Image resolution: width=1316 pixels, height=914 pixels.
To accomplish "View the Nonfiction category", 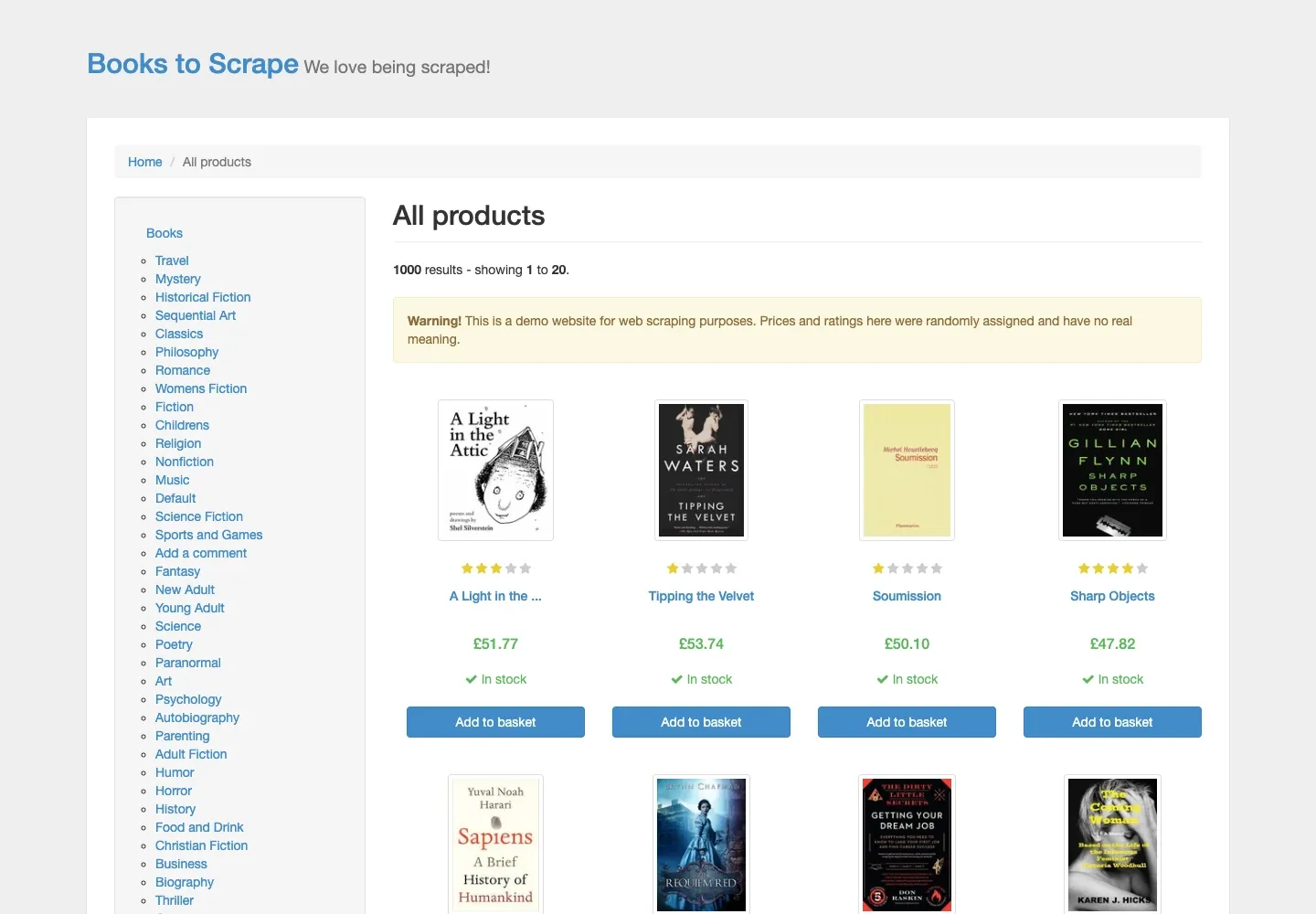I will coord(185,462).
